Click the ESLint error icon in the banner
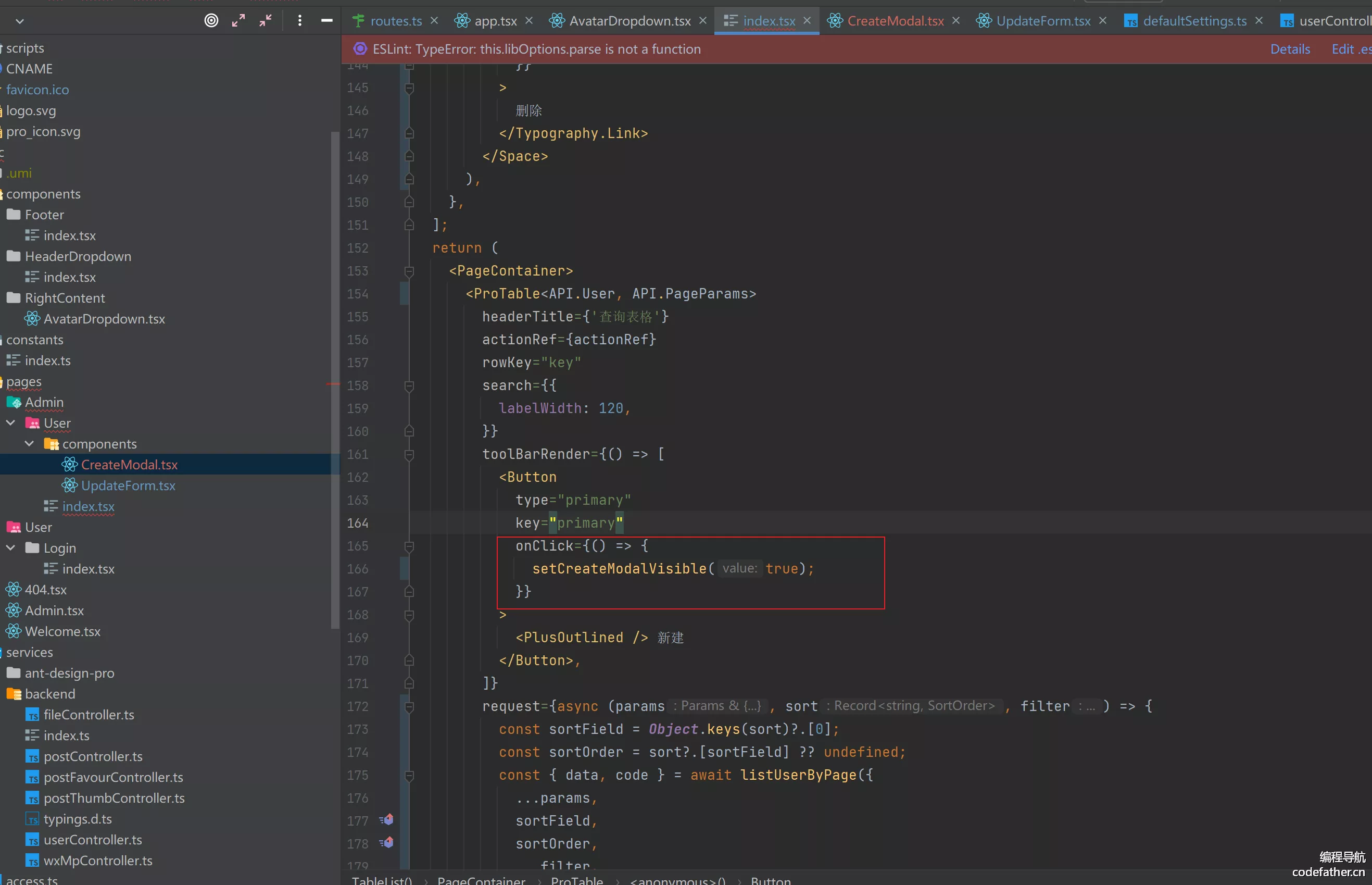 pos(360,49)
